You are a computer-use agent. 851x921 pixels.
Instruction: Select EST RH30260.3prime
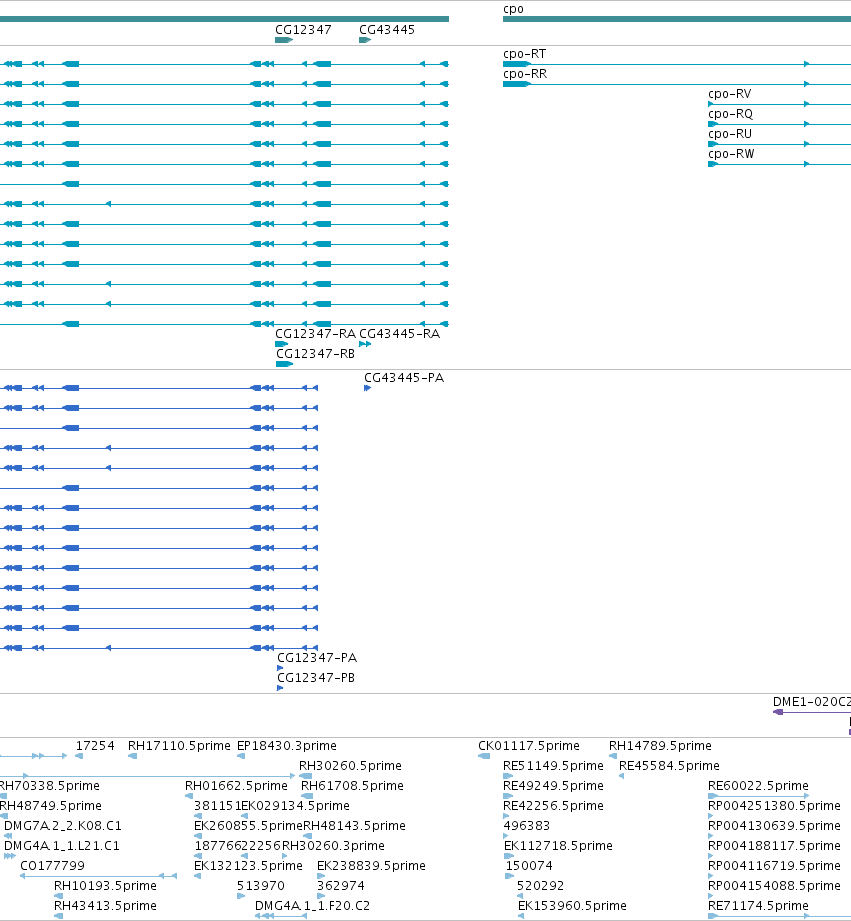[x=333, y=846]
